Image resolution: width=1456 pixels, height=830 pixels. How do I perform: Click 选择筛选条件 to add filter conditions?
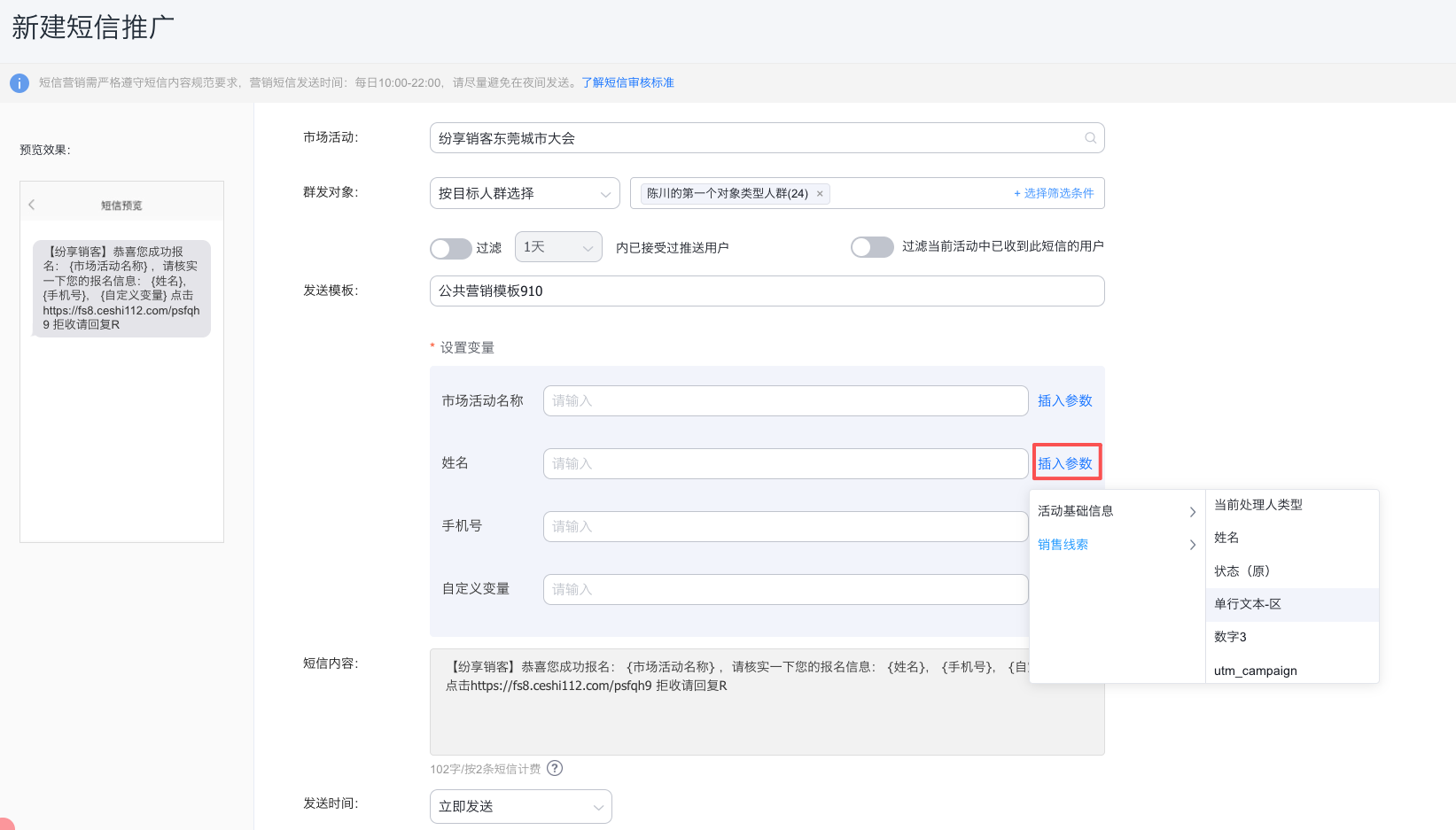(1054, 193)
